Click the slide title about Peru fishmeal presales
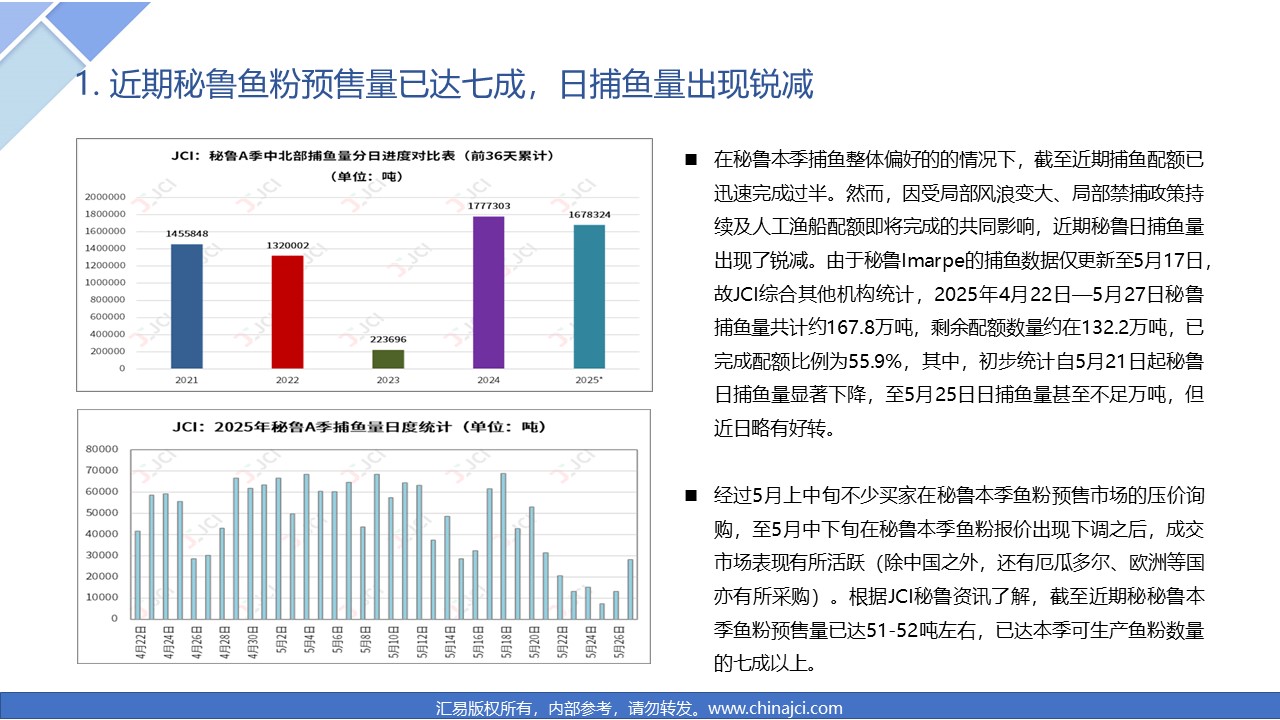The image size is (1280, 720). 445,85
